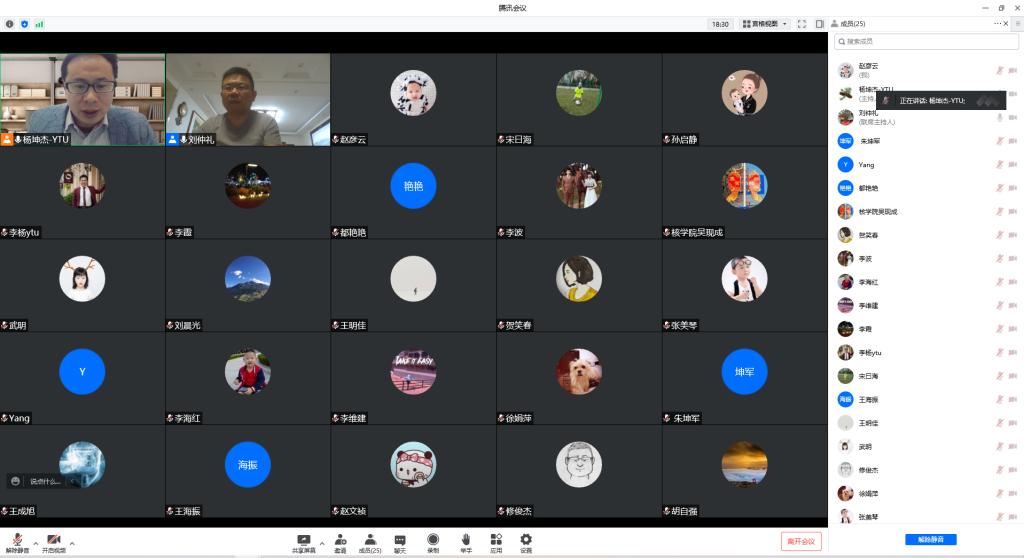Open the three-dot menu in members panel
The image size is (1024, 558).
coord(998,23)
